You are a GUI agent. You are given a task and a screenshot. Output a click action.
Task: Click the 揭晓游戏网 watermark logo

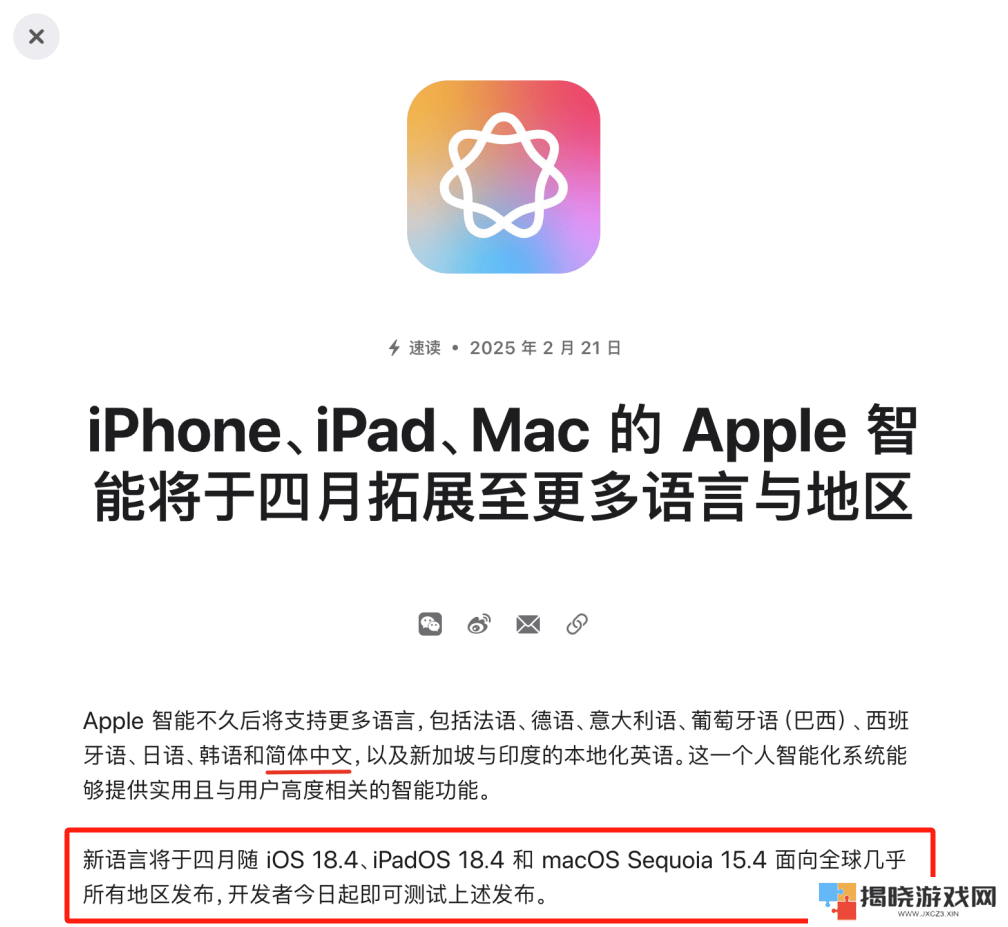[x=907, y=899]
